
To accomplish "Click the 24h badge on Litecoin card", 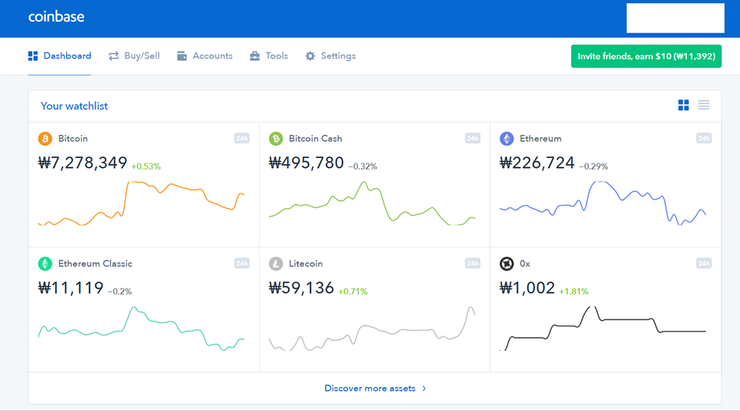I will click(x=472, y=263).
